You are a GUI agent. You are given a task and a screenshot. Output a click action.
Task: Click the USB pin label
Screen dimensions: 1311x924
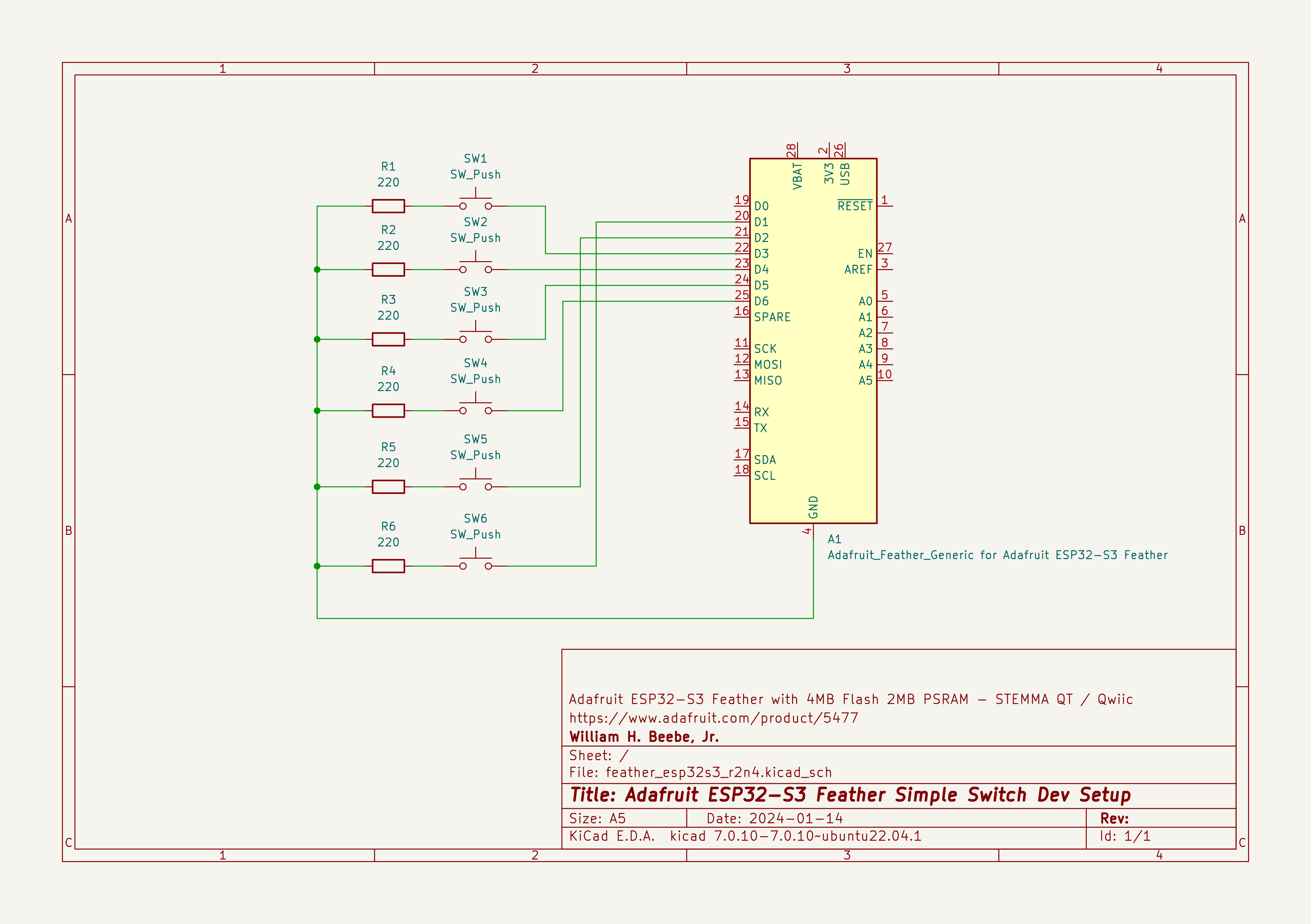pos(845,174)
